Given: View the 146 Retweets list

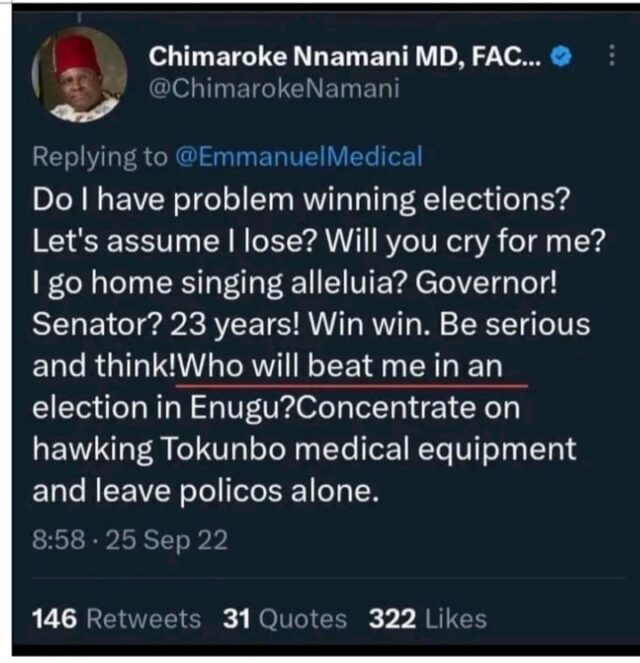Looking at the screenshot, I should pos(116,619).
